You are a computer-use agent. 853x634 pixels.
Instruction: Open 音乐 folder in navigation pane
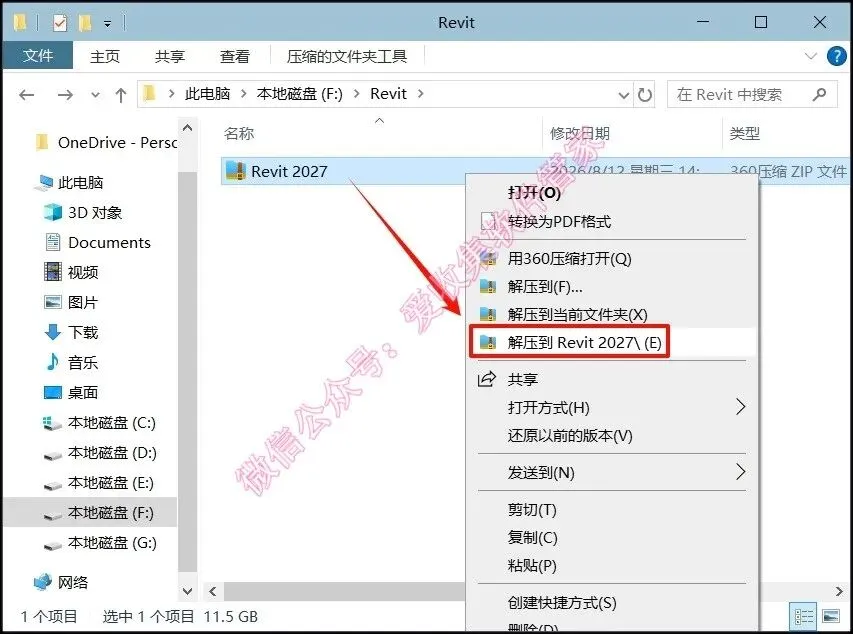pos(71,362)
